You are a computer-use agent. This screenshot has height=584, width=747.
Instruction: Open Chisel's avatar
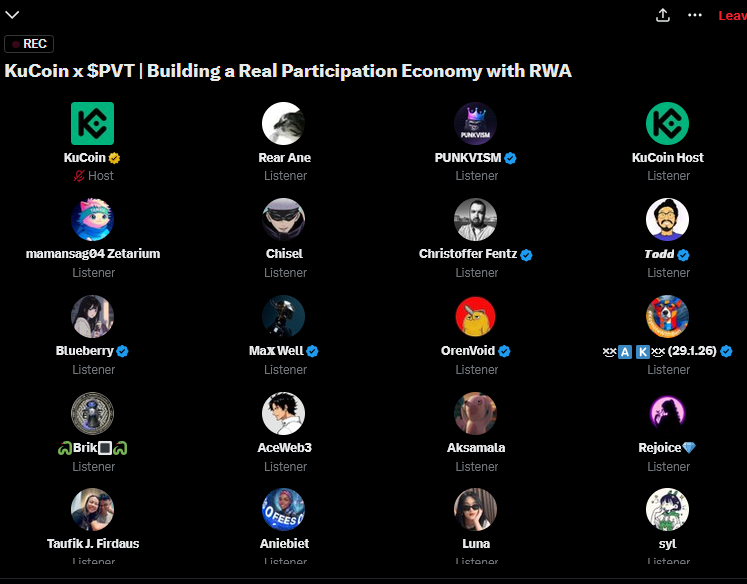(x=283, y=220)
